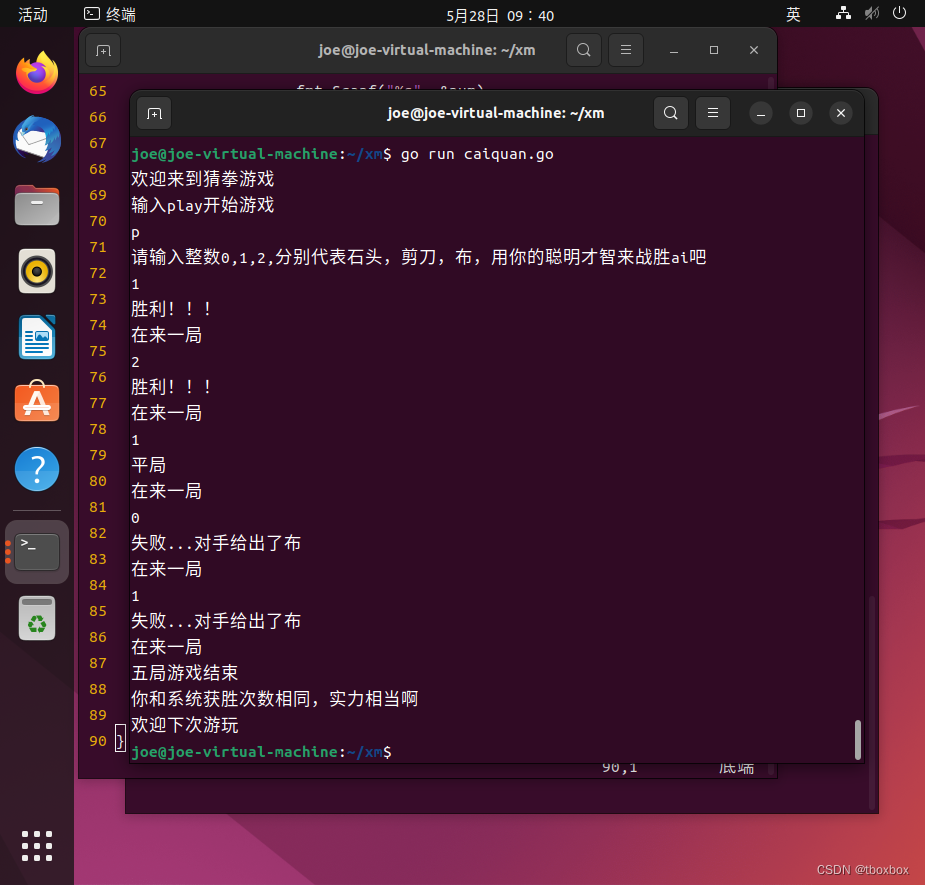Maximize the back terminal window
The height and width of the screenshot is (885, 925).
714,51
